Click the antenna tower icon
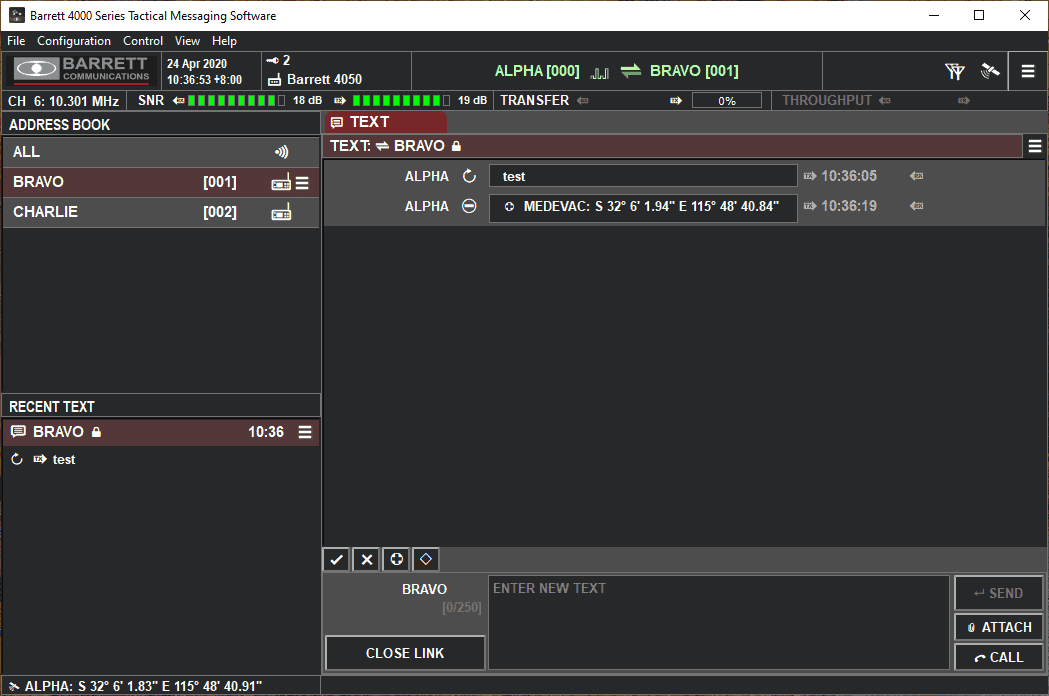The height and width of the screenshot is (696, 1049). [x=955, y=71]
